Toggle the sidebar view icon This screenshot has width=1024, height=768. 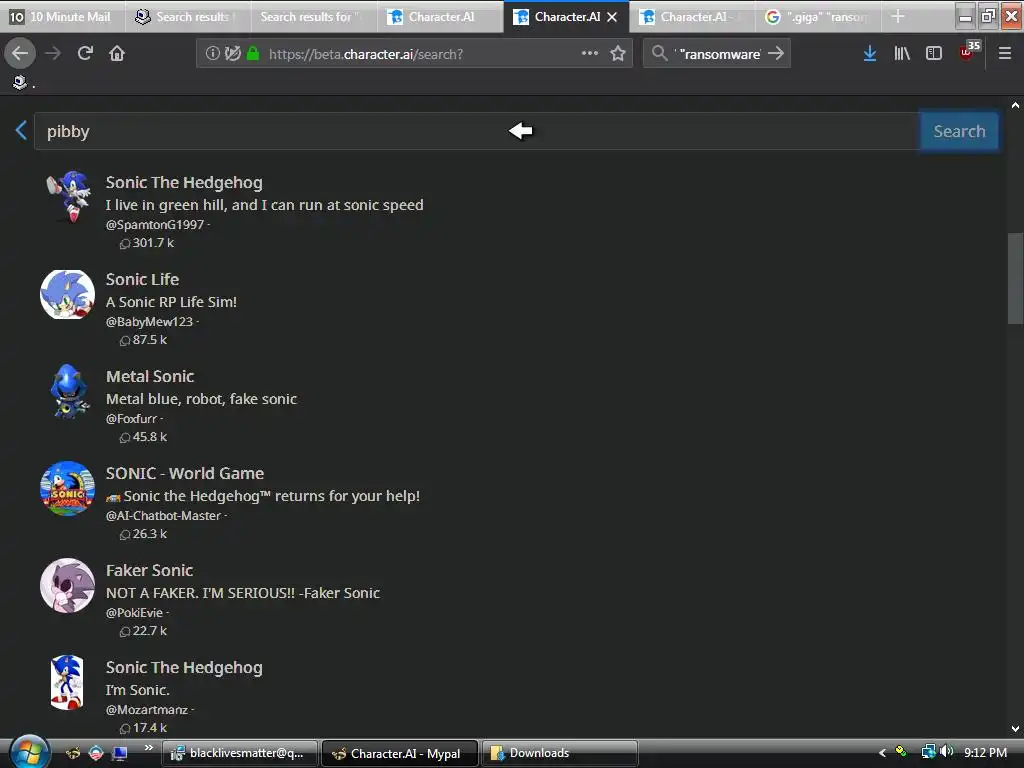pyautogui.click(x=934, y=53)
